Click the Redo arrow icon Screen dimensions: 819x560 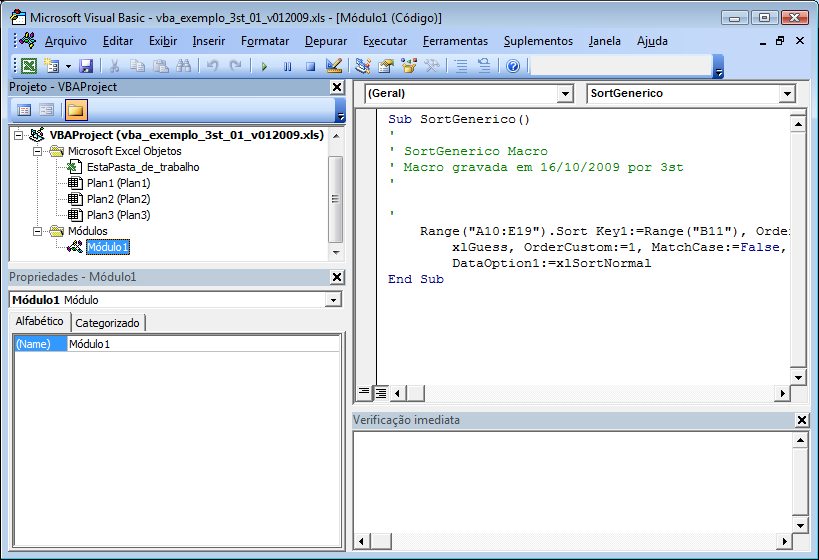(236, 66)
